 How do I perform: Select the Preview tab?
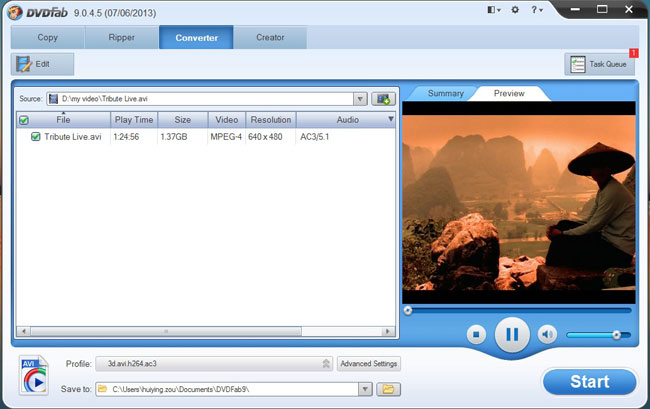pyautogui.click(x=509, y=94)
